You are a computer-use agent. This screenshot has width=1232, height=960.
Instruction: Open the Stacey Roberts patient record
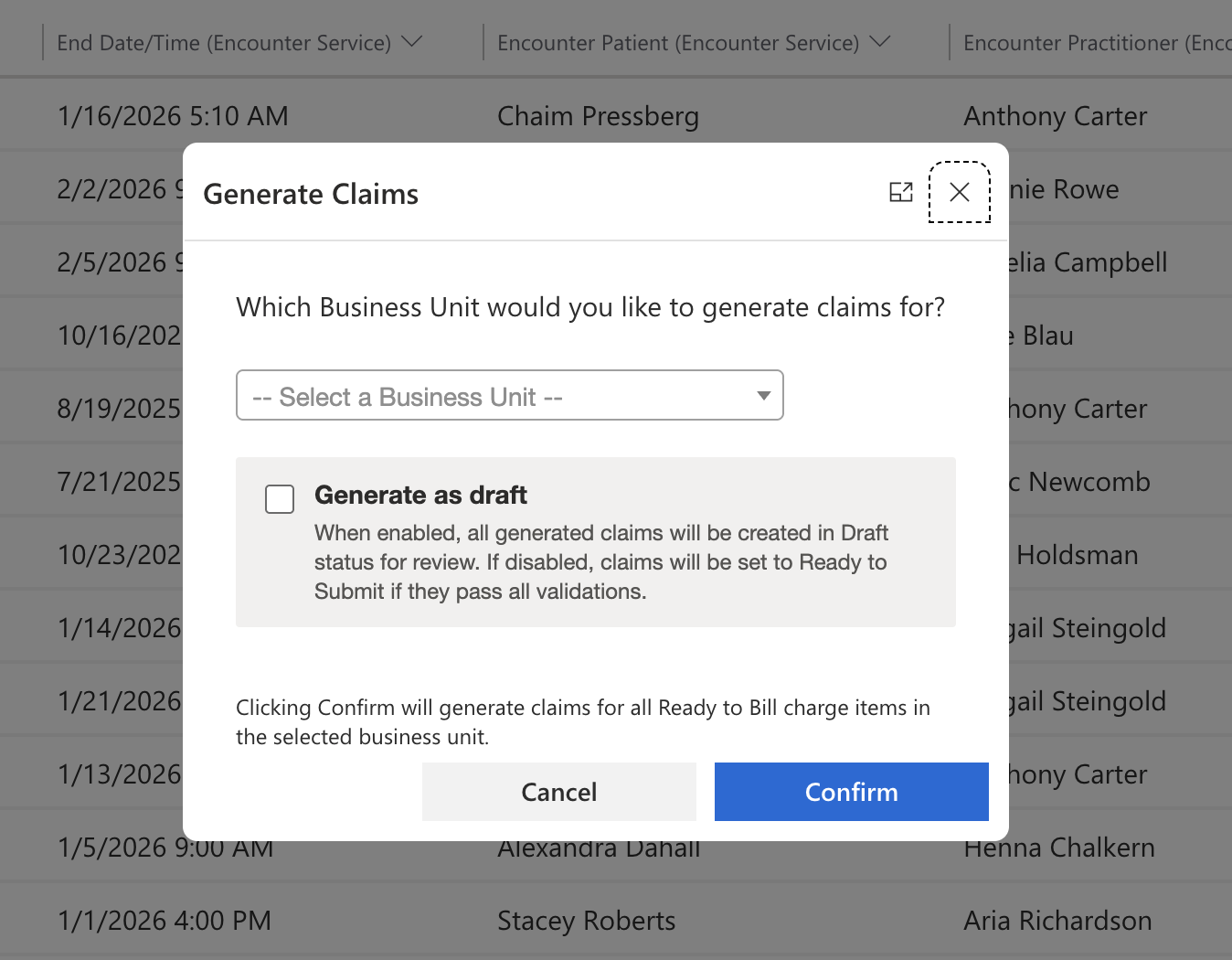[x=586, y=921]
